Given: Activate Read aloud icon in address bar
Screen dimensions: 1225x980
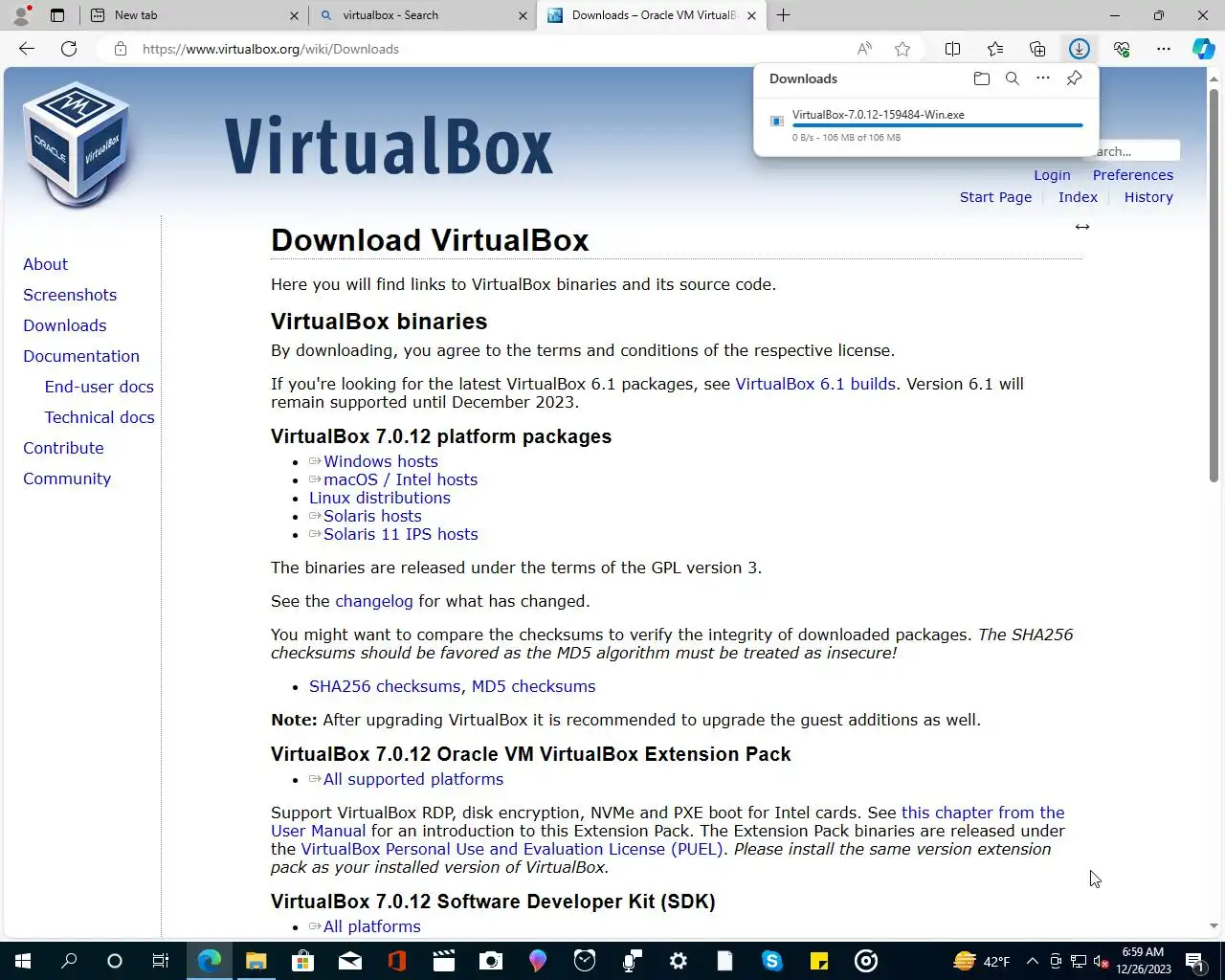Looking at the screenshot, I should [x=864, y=49].
